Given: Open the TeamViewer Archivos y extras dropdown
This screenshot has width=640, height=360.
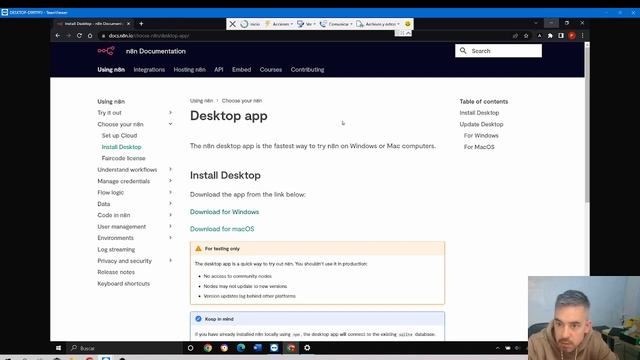Looking at the screenshot, I should (378, 24).
